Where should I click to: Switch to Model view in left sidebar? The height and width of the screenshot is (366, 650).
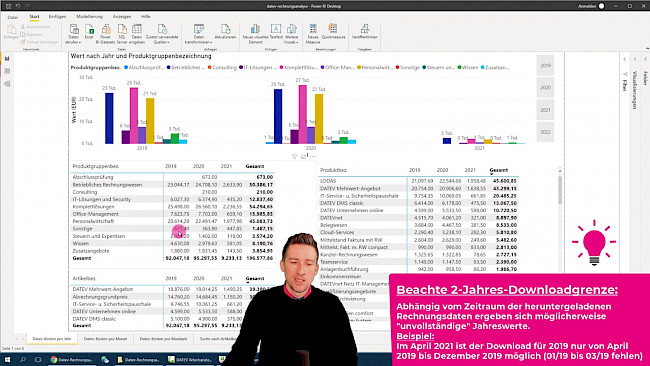[x=7, y=84]
